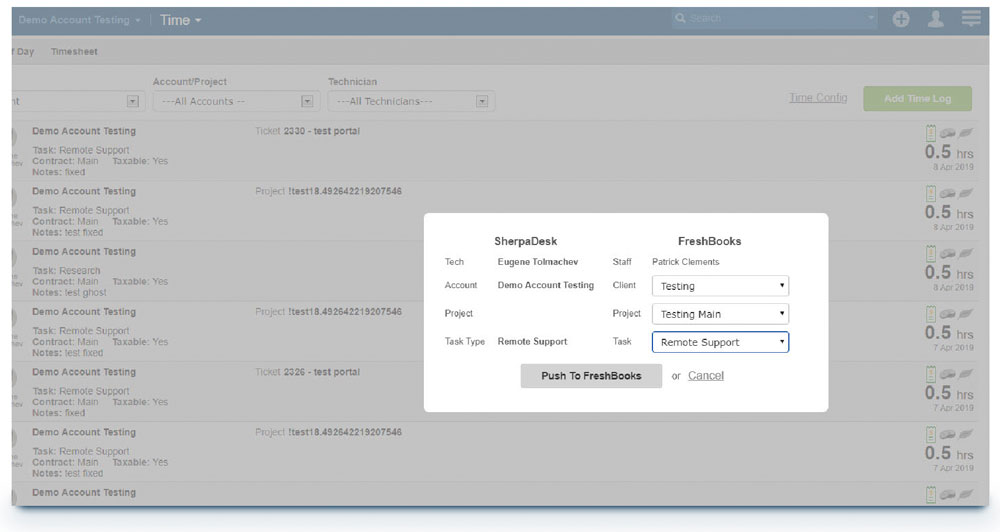Expand the Project dropdown showing Testing Main
Viewport: 1000px width, 532px height.
click(720, 314)
